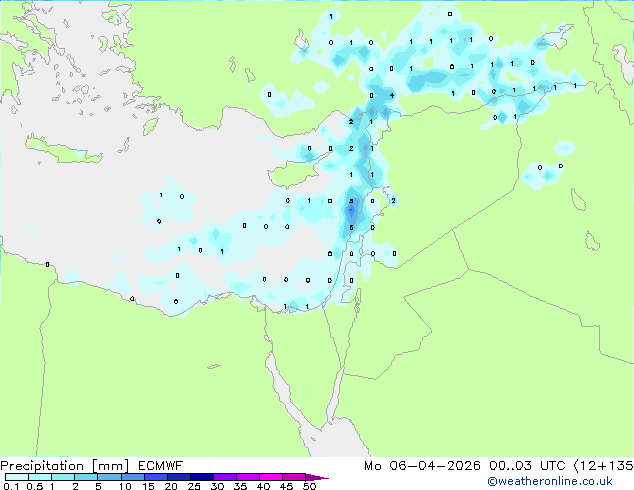Select the 30–35 mm purple legend swatch
The height and width of the screenshot is (490, 634).
(x=224, y=477)
